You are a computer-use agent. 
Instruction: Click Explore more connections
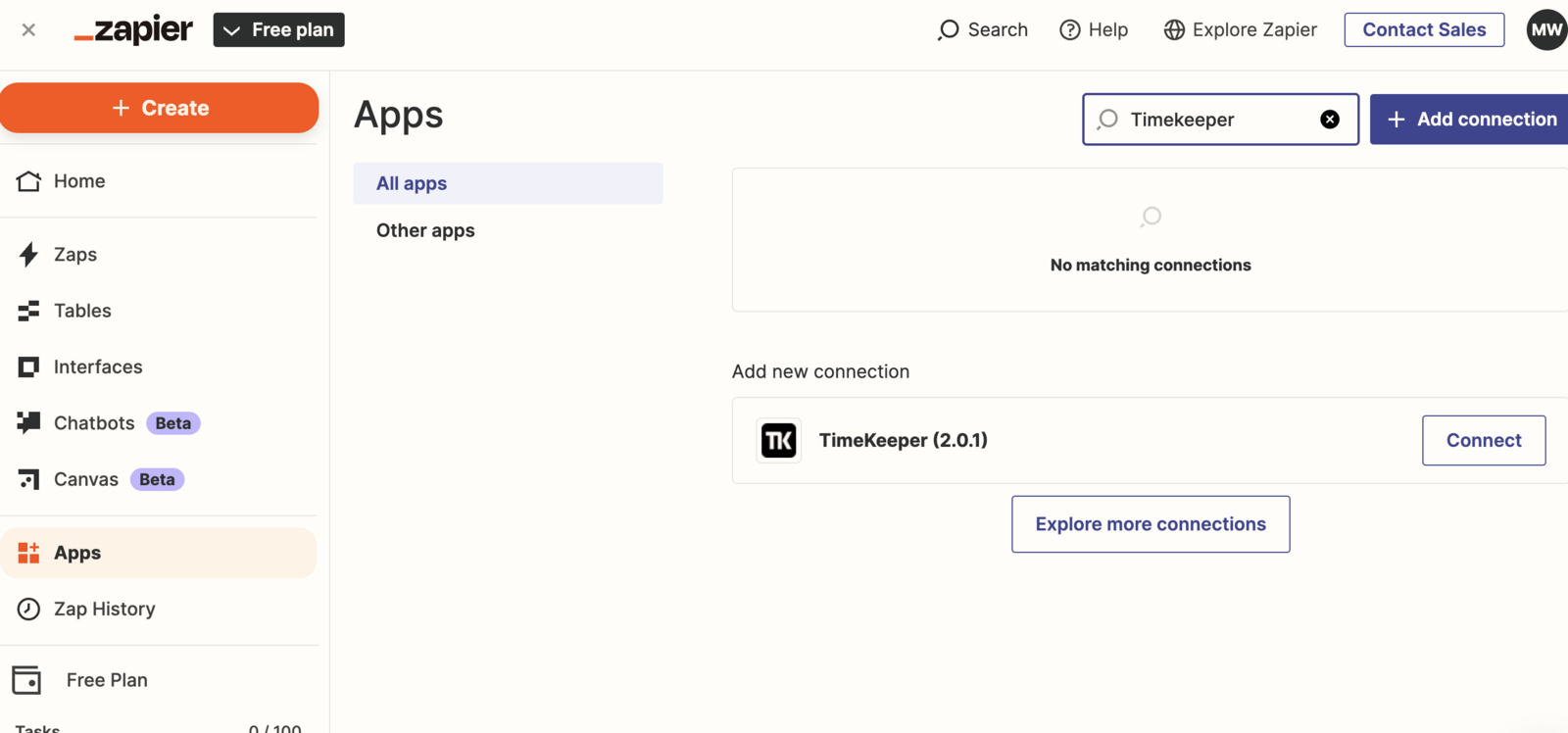pyautogui.click(x=1151, y=524)
